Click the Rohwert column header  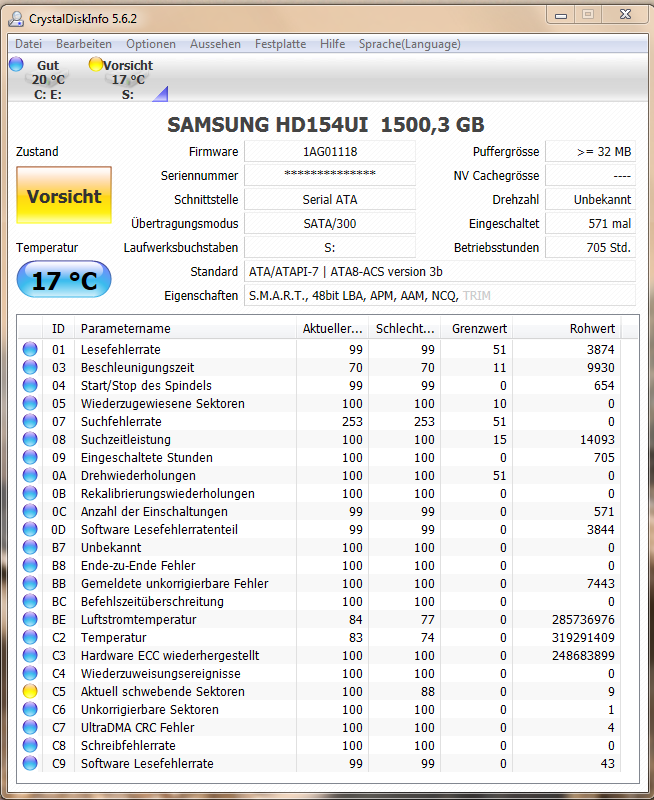tap(567, 329)
